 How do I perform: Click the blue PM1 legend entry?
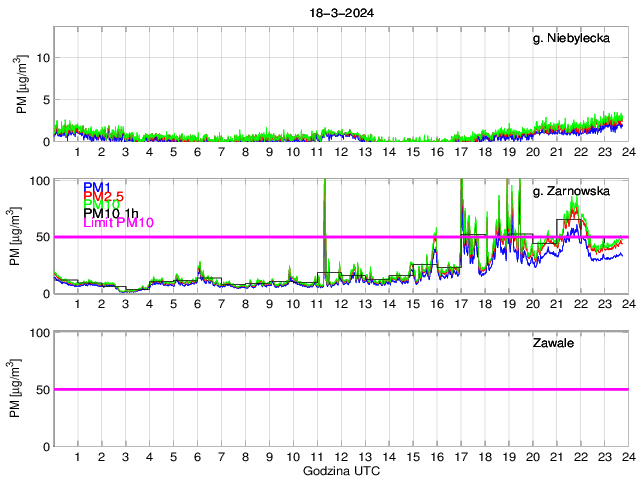(97, 187)
